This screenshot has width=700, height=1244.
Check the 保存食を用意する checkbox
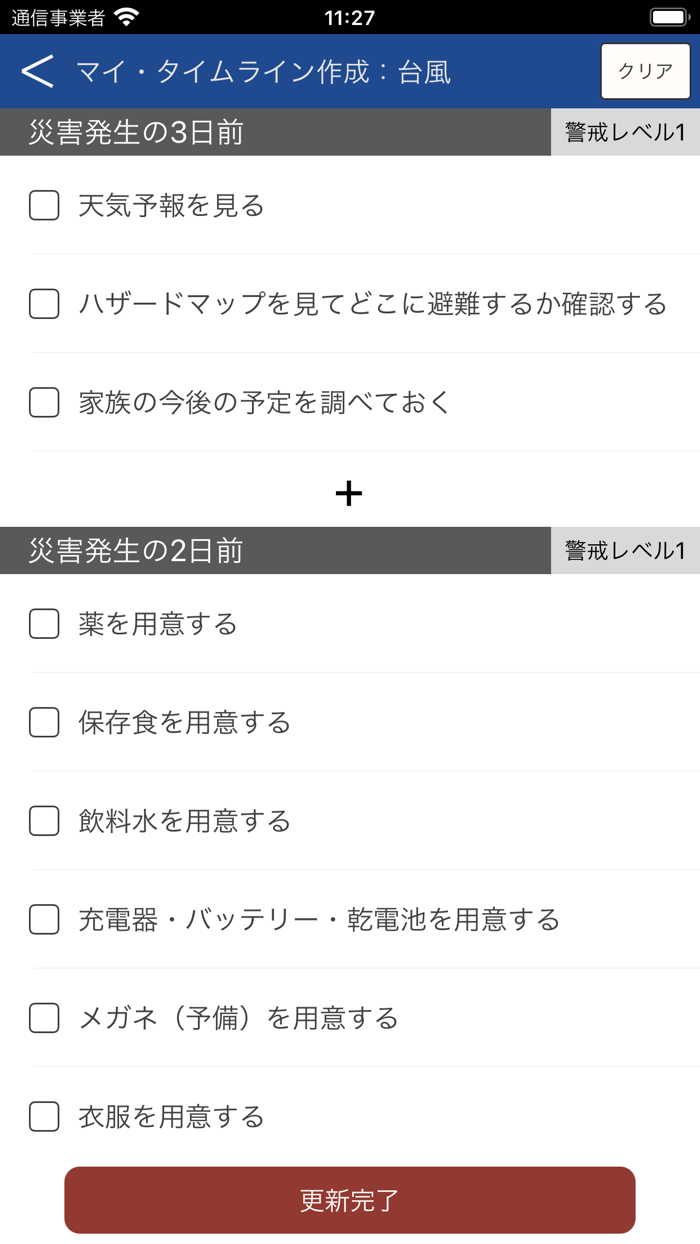tap(43, 723)
